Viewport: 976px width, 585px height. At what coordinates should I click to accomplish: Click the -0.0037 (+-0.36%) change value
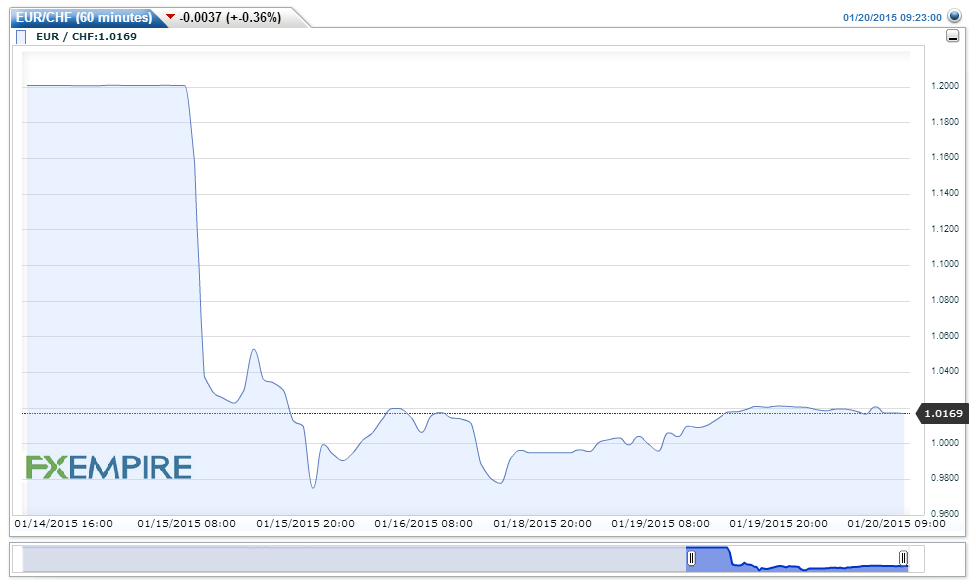tap(229, 17)
